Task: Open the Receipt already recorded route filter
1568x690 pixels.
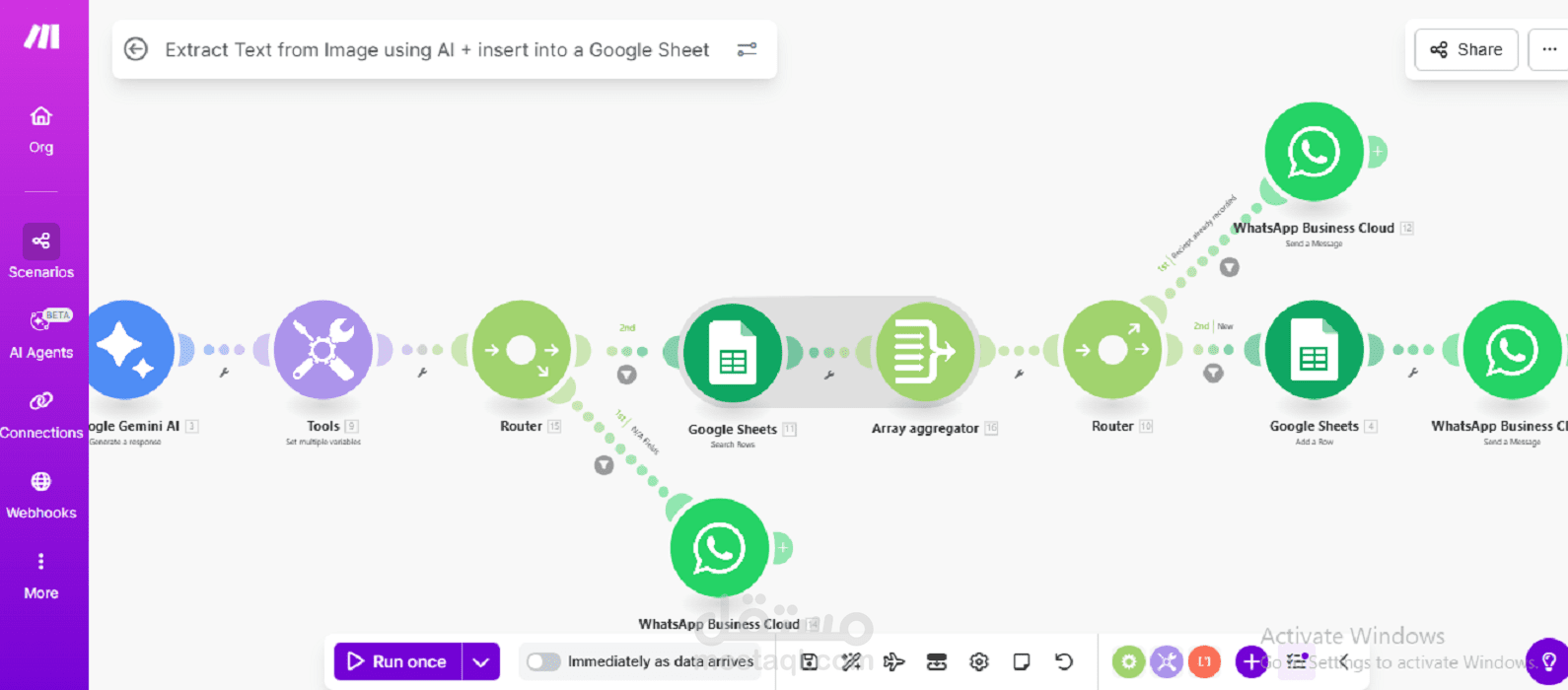Action: click(x=1229, y=267)
